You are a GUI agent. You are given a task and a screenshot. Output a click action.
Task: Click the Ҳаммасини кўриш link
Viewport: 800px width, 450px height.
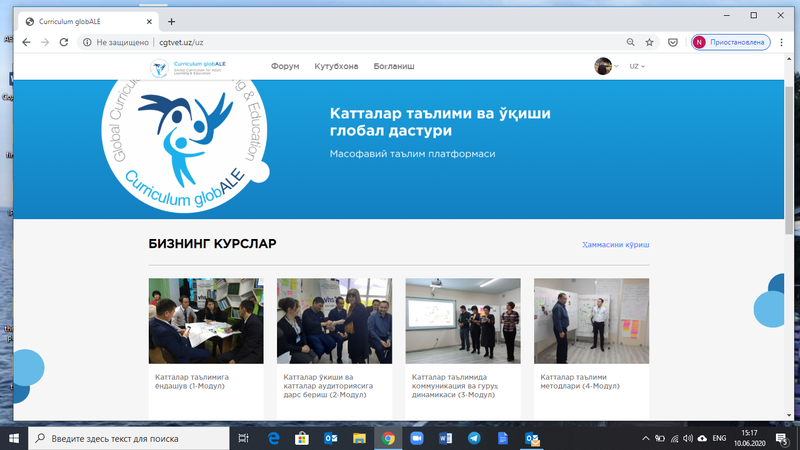tap(615, 244)
